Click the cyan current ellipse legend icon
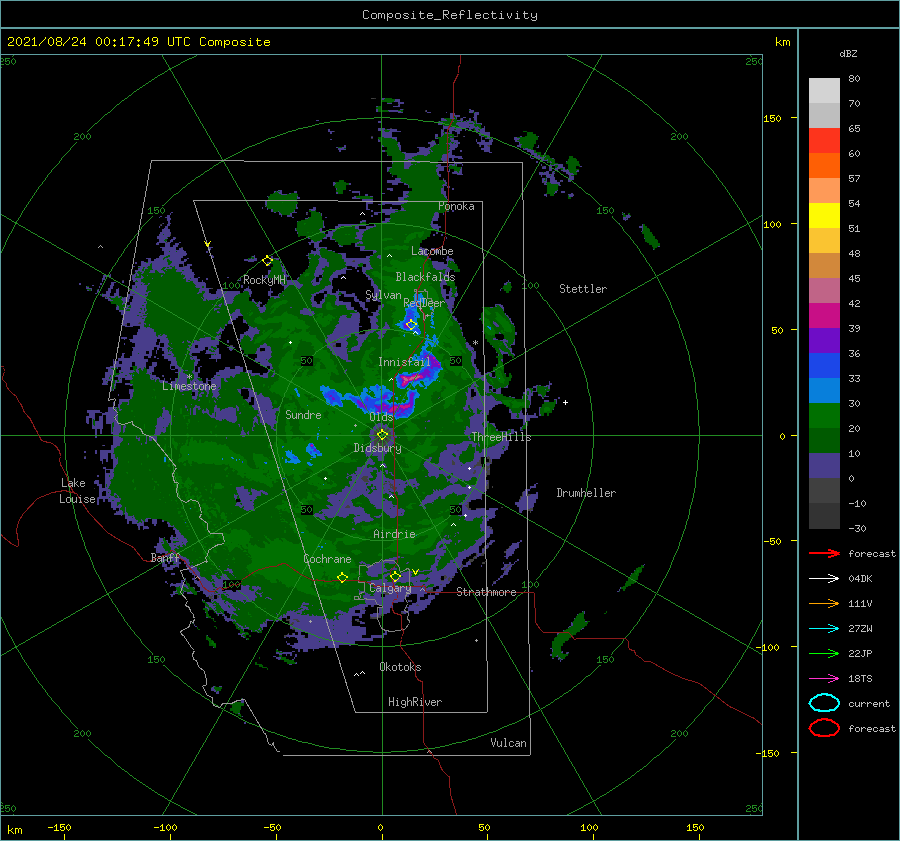This screenshot has width=900, height=841. click(824, 703)
